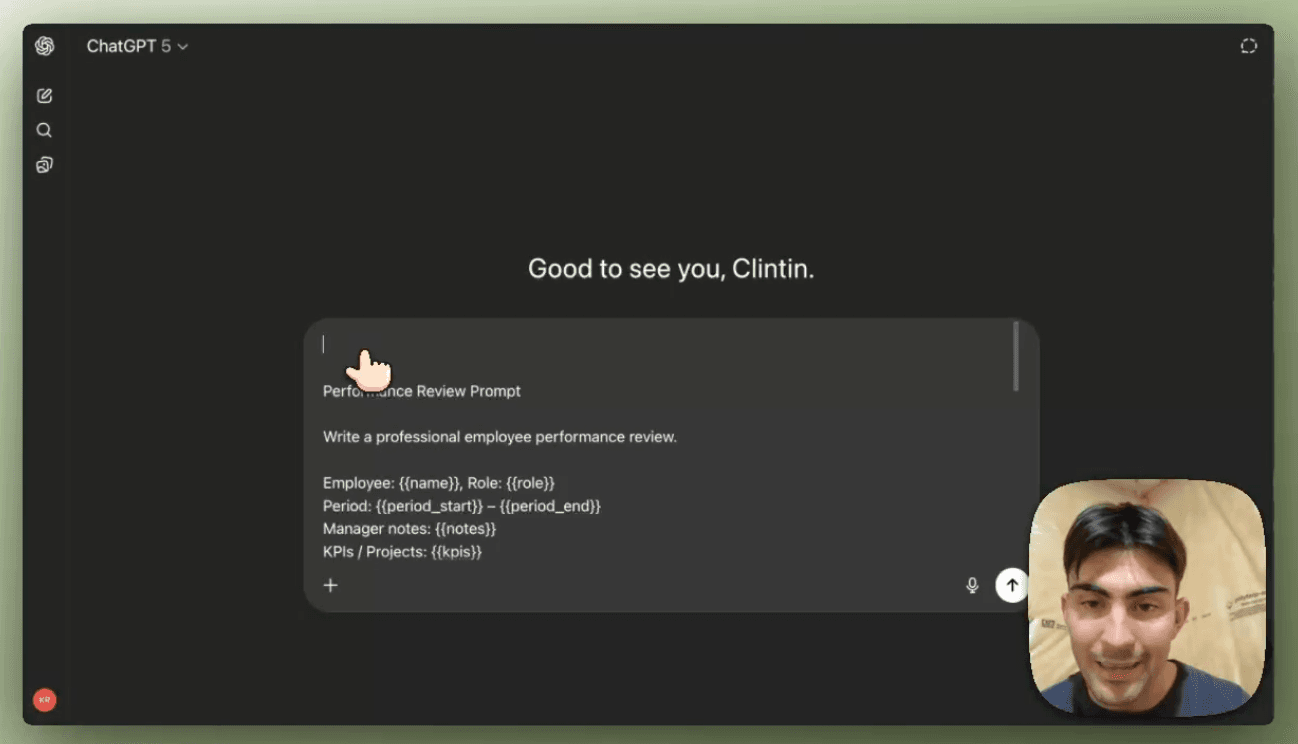This screenshot has width=1298, height=744.
Task: Open chat search with the magnifier icon
Action: [44, 130]
